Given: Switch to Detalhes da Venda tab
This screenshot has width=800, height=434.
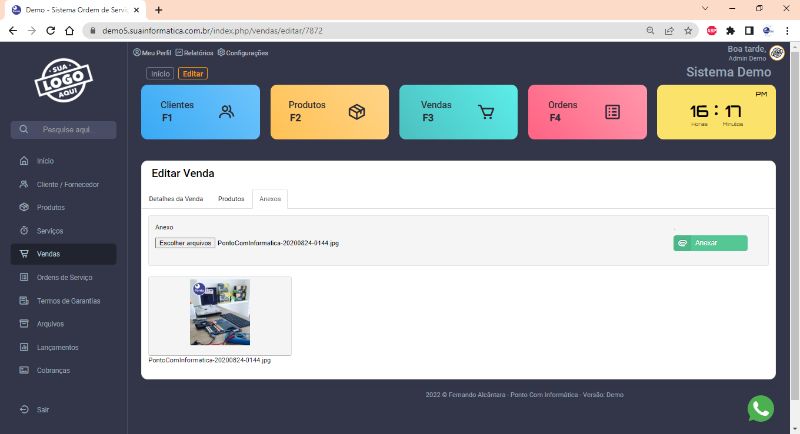Looking at the screenshot, I should click(x=176, y=199).
